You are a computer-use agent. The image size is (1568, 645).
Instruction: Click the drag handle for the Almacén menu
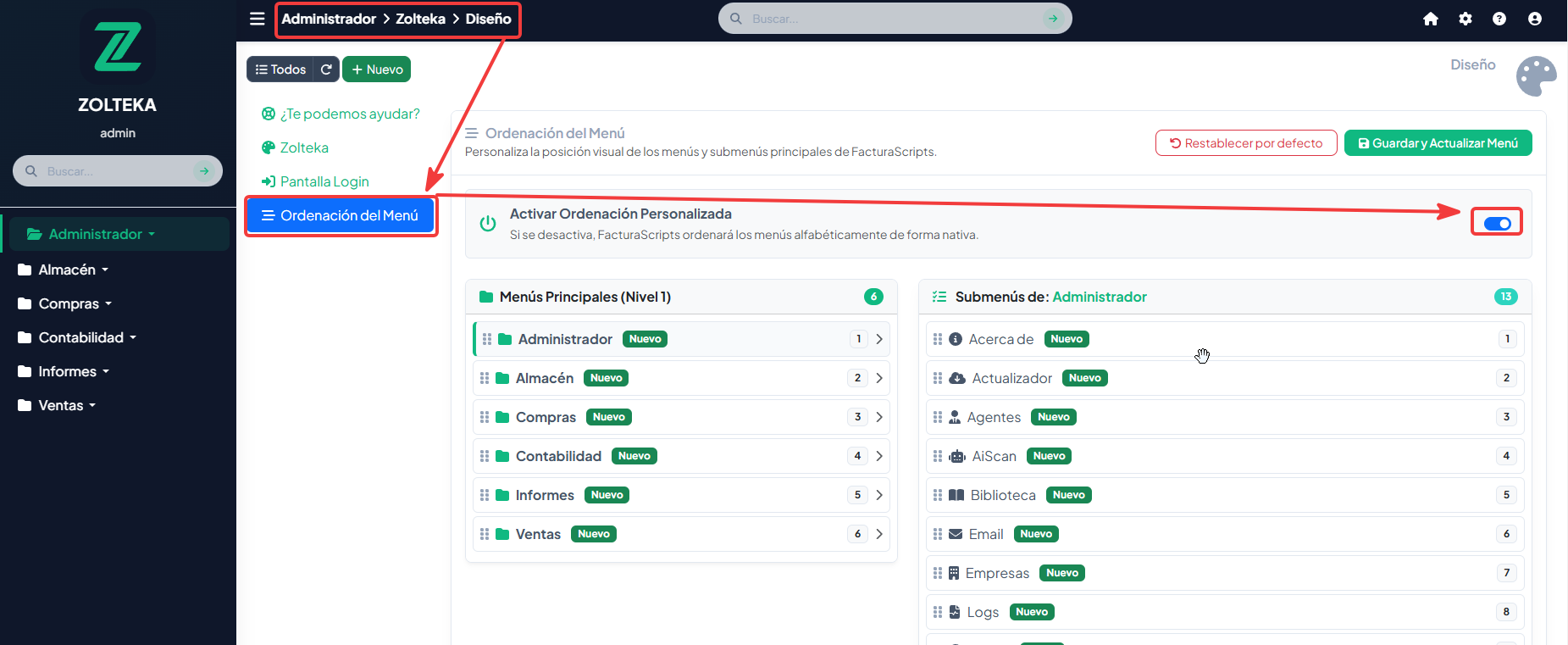point(485,378)
